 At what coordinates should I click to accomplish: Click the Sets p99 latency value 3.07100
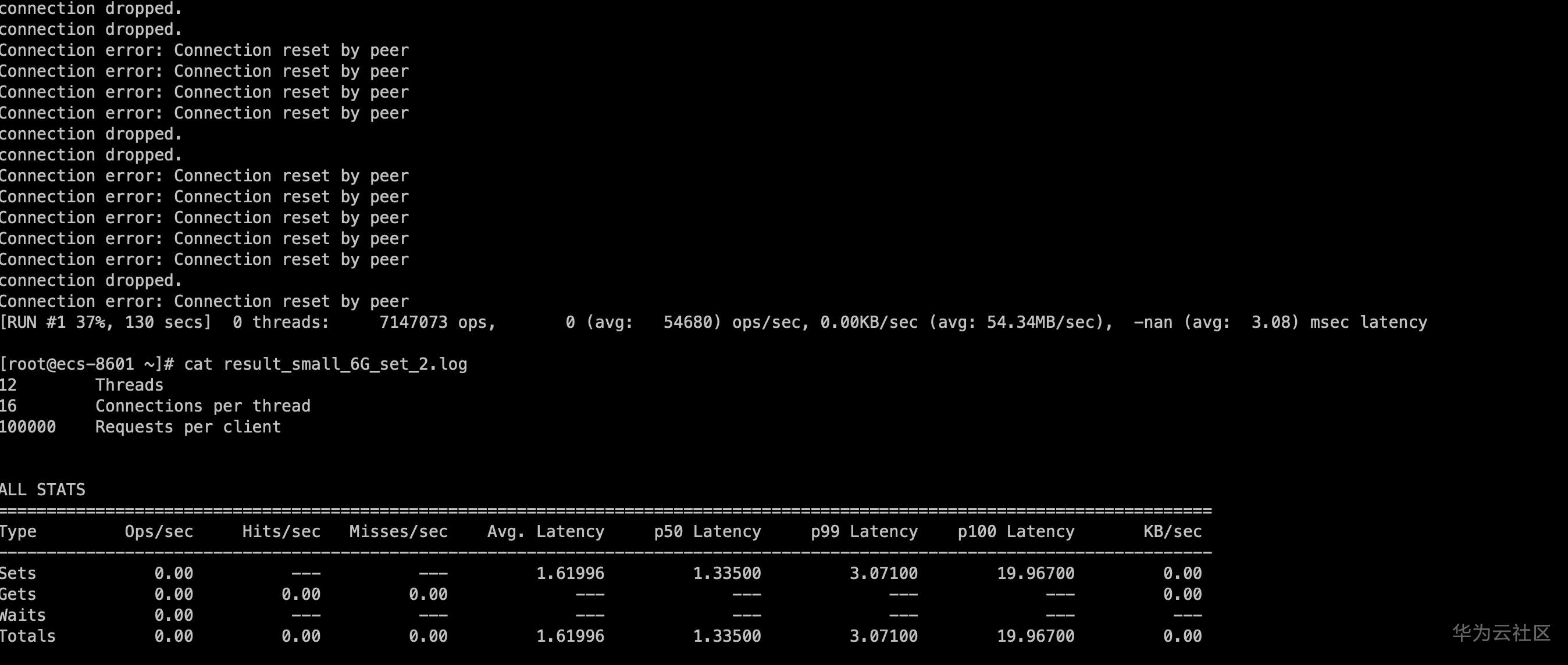[883, 574]
